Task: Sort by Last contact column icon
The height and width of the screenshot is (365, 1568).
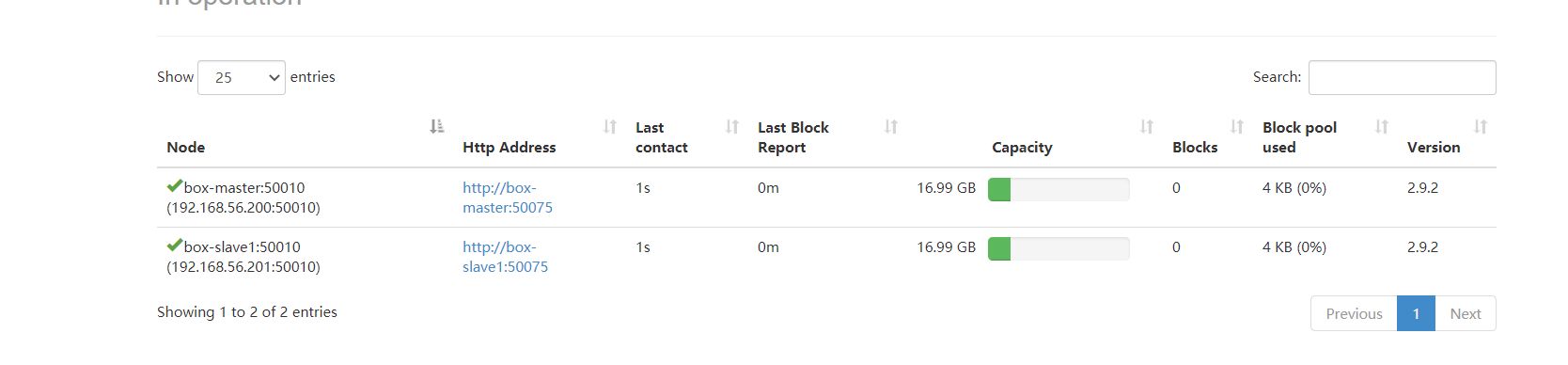Action: pos(732,126)
